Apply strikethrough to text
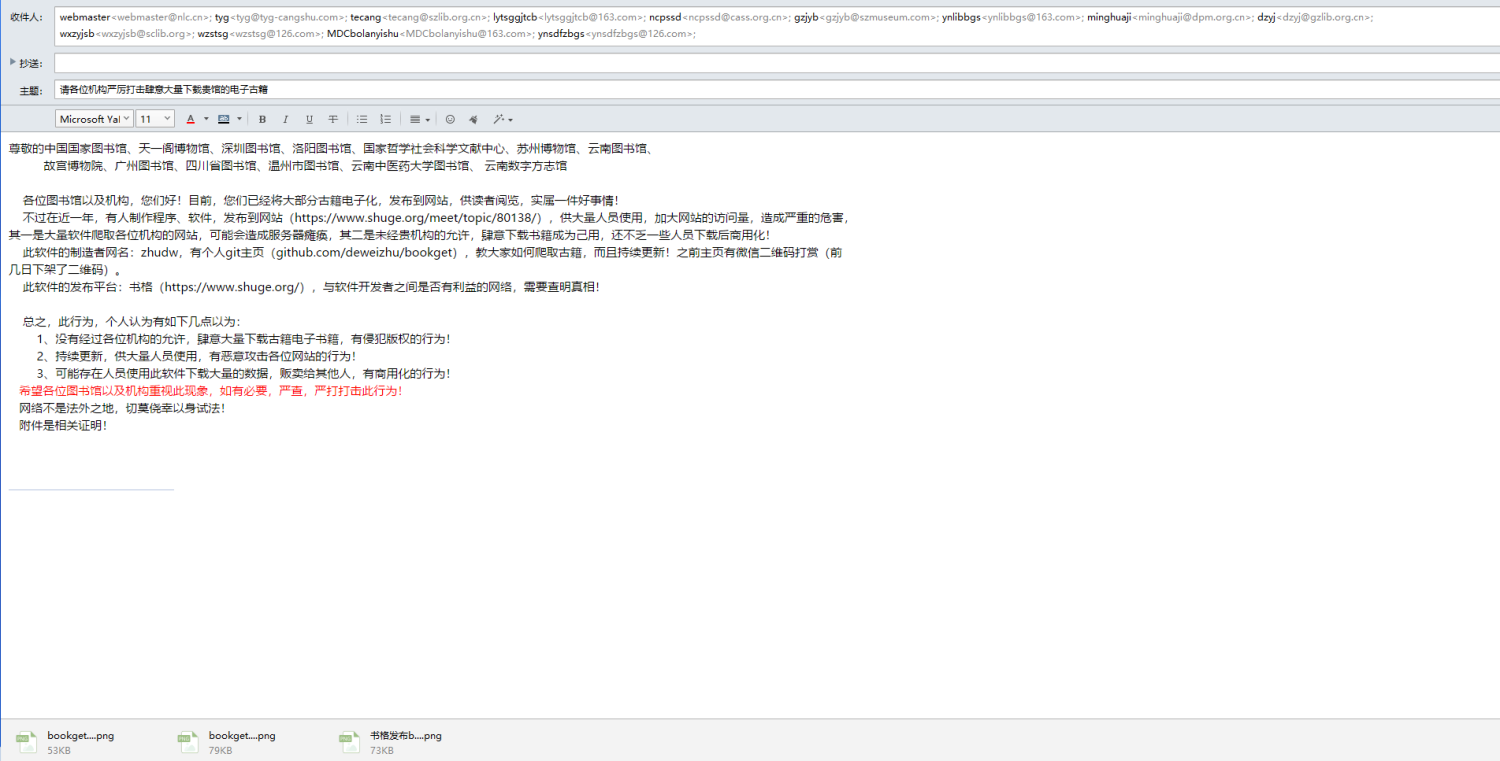This screenshot has height=761, width=1500. click(x=333, y=119)
